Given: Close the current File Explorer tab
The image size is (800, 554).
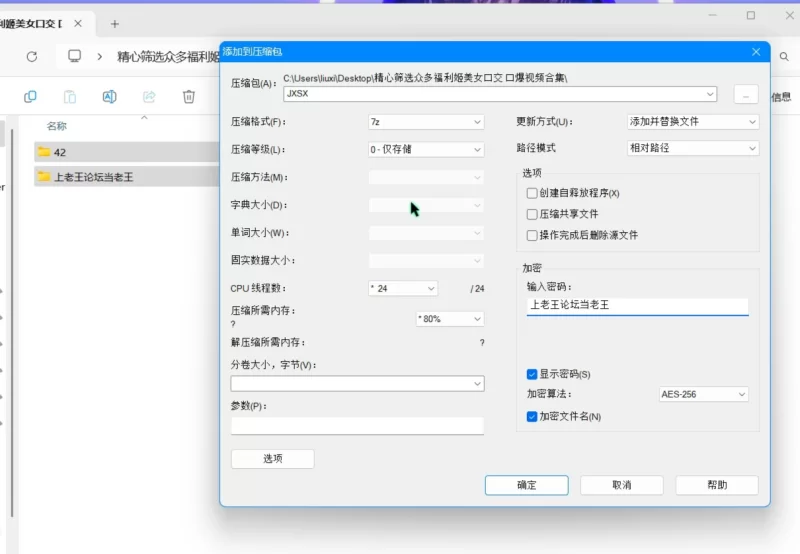Looking at the screenshot, I should [x=78, y=23].
